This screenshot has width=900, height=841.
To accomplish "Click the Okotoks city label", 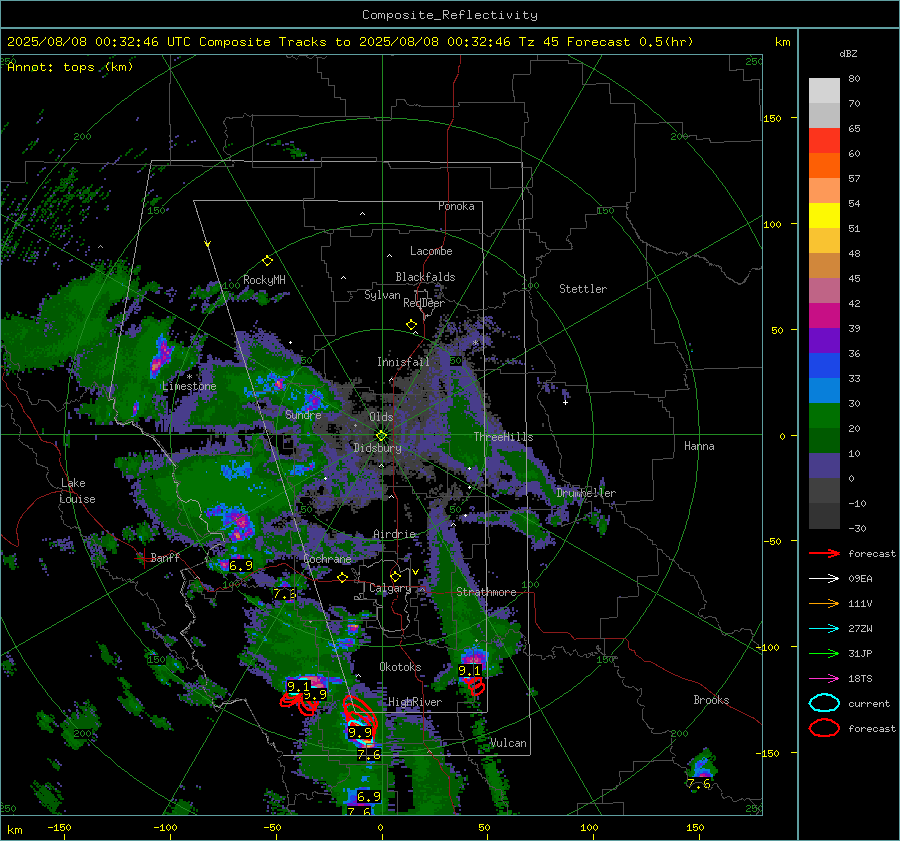I will pos(400,667).
